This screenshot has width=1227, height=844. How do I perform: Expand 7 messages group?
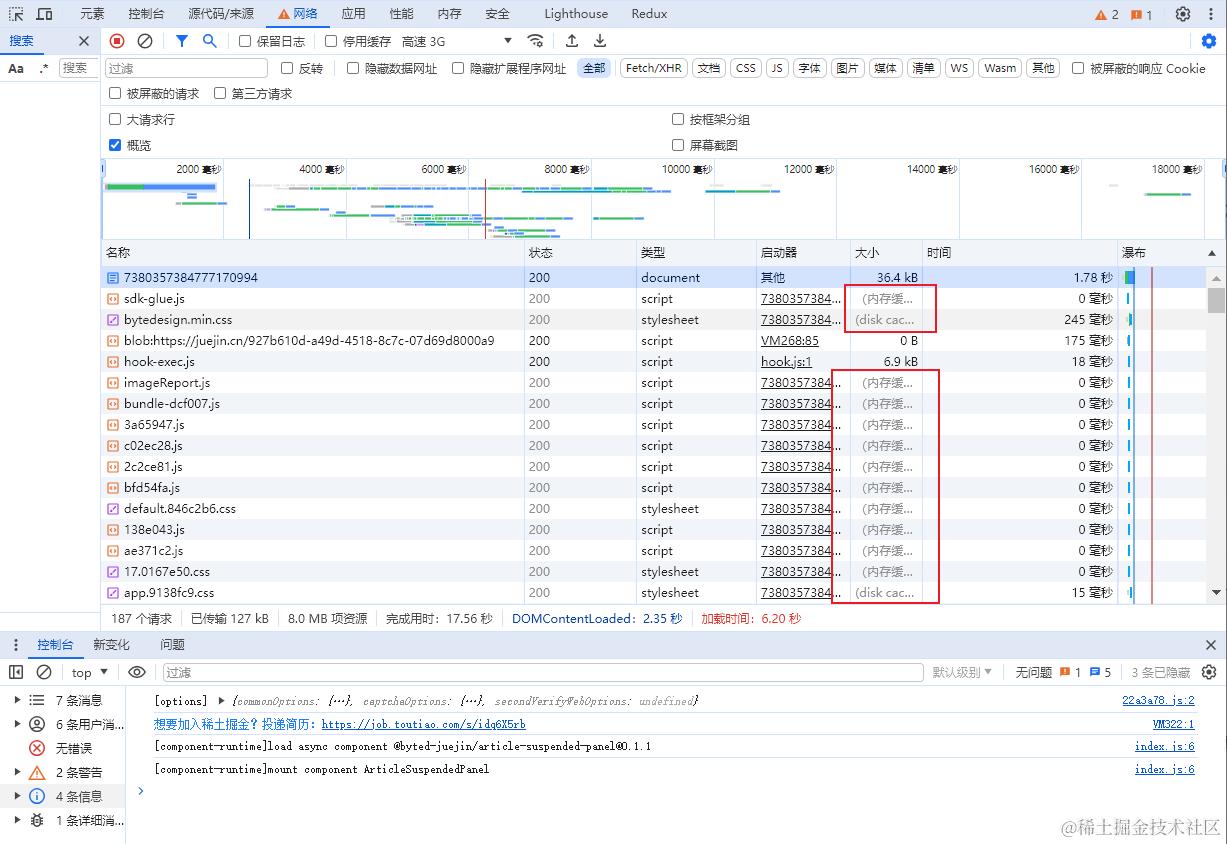pos(17,700)
